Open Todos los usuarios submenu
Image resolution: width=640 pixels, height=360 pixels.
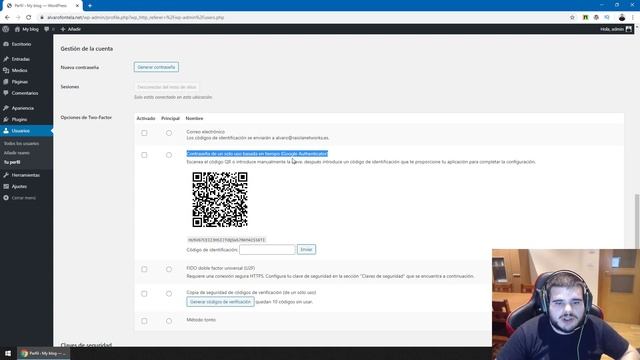pos(21,144)
